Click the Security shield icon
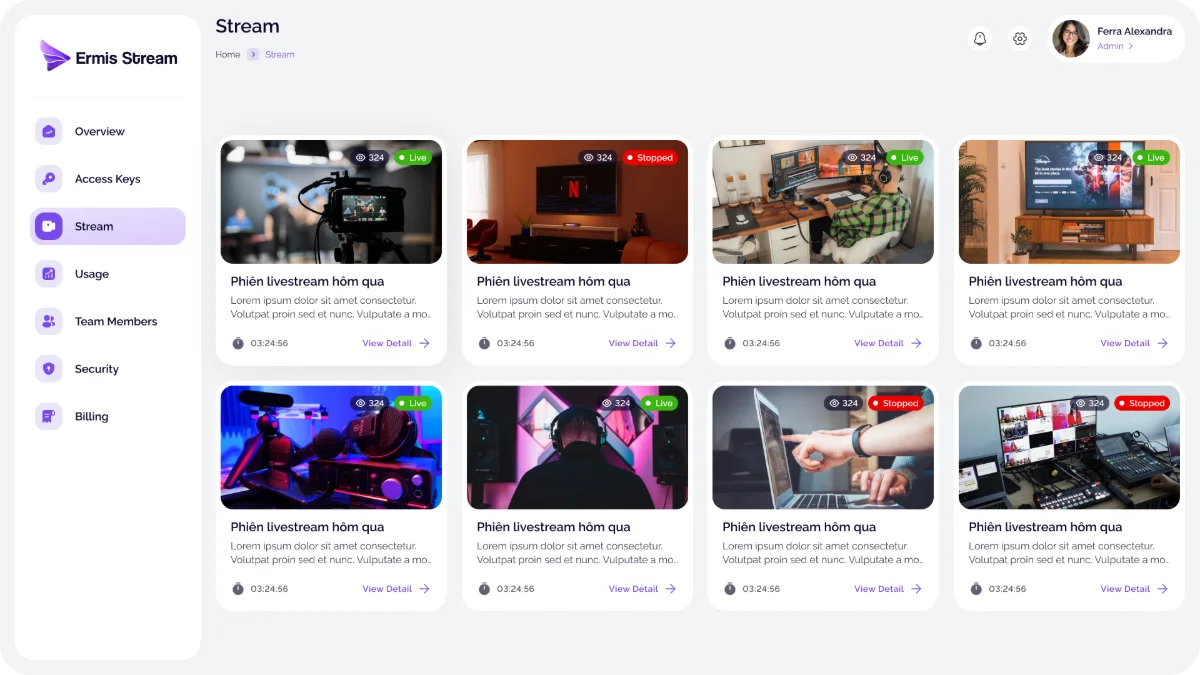The image size is (1200, 675). (48, 368)
